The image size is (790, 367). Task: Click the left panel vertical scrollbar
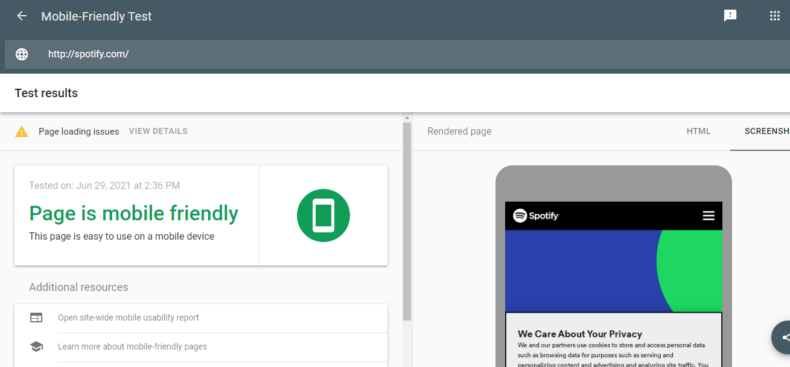(x=407, y=221)
